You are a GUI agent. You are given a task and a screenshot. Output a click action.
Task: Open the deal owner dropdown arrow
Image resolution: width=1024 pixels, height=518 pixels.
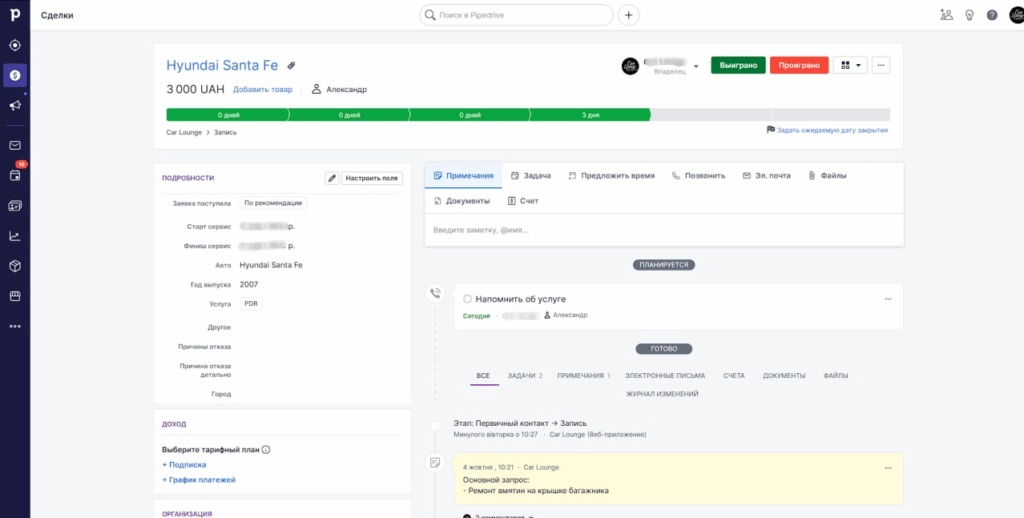coord(696,67)
